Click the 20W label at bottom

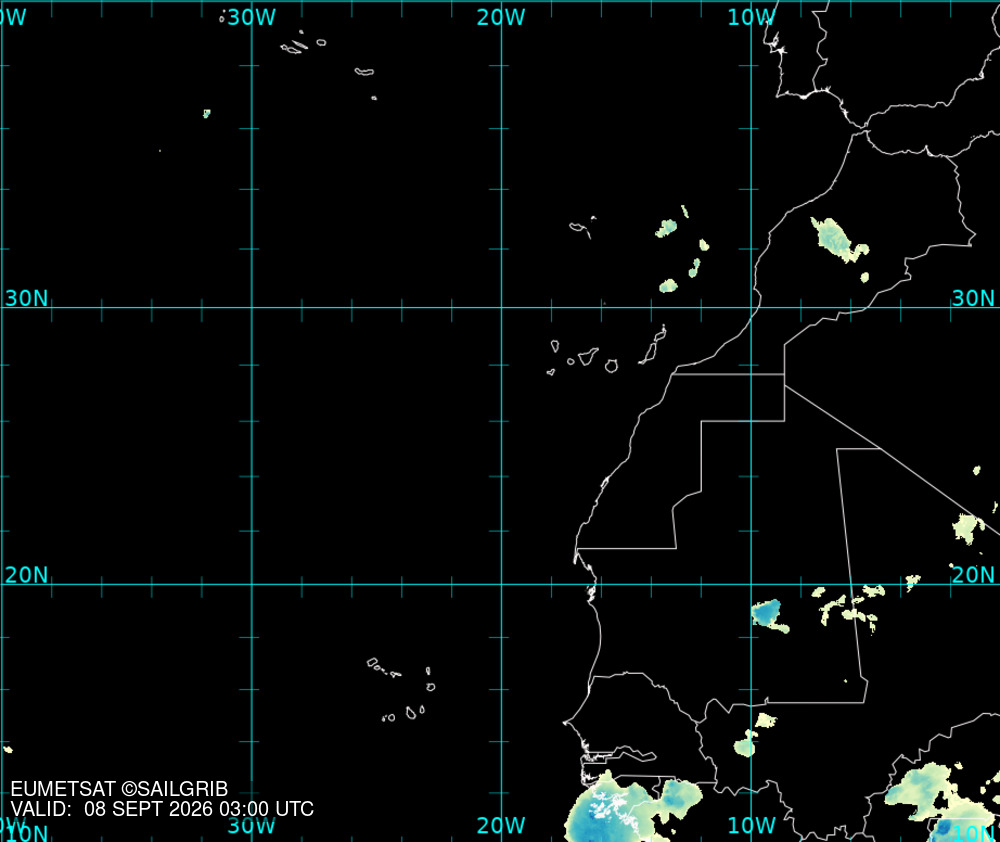[x=501, y=825]
